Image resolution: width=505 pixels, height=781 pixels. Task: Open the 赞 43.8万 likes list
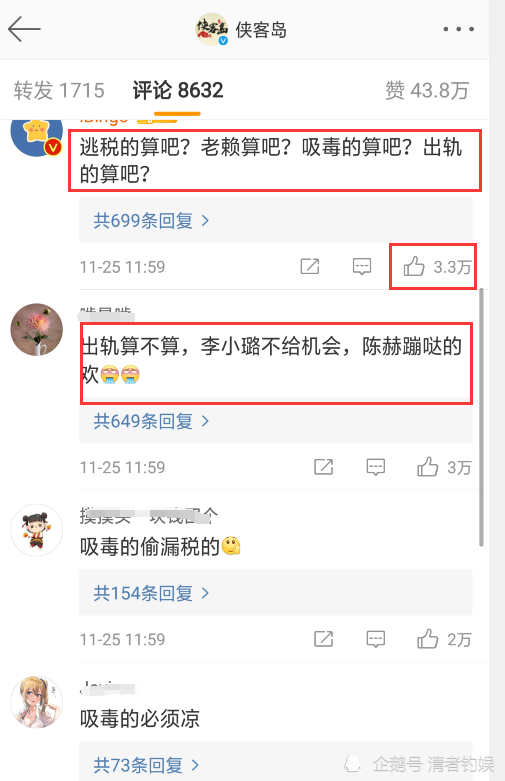[x=427, y=91]
